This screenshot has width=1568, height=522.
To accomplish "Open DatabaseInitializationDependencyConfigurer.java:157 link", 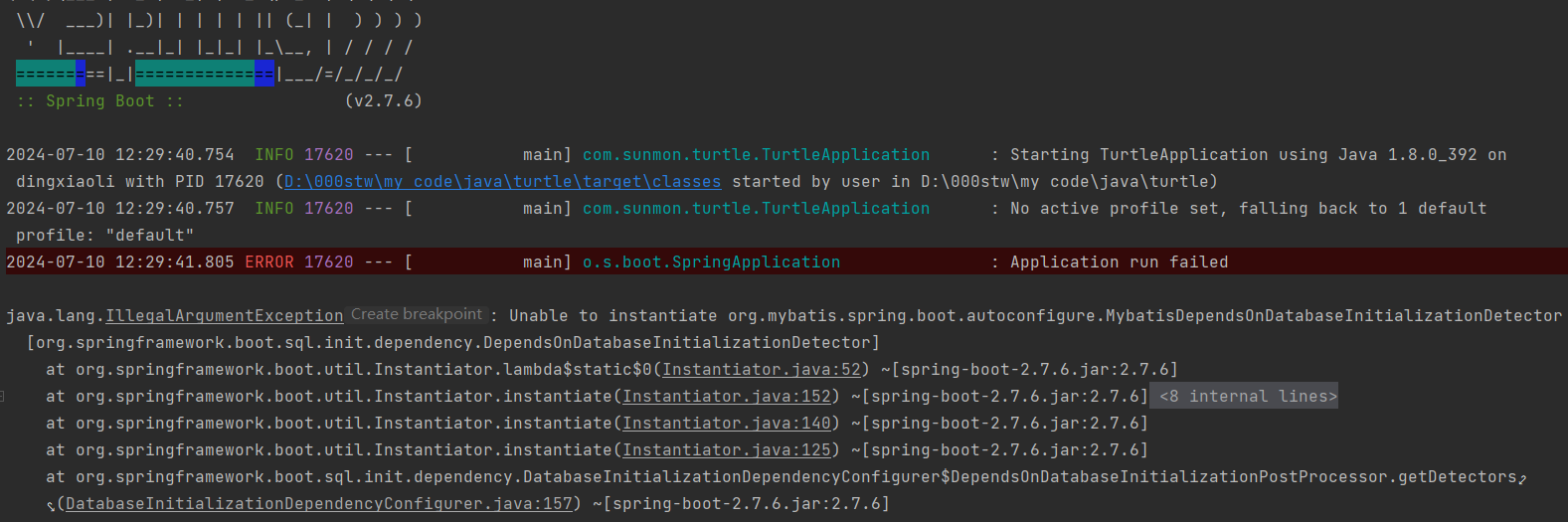I will point(319,504).
